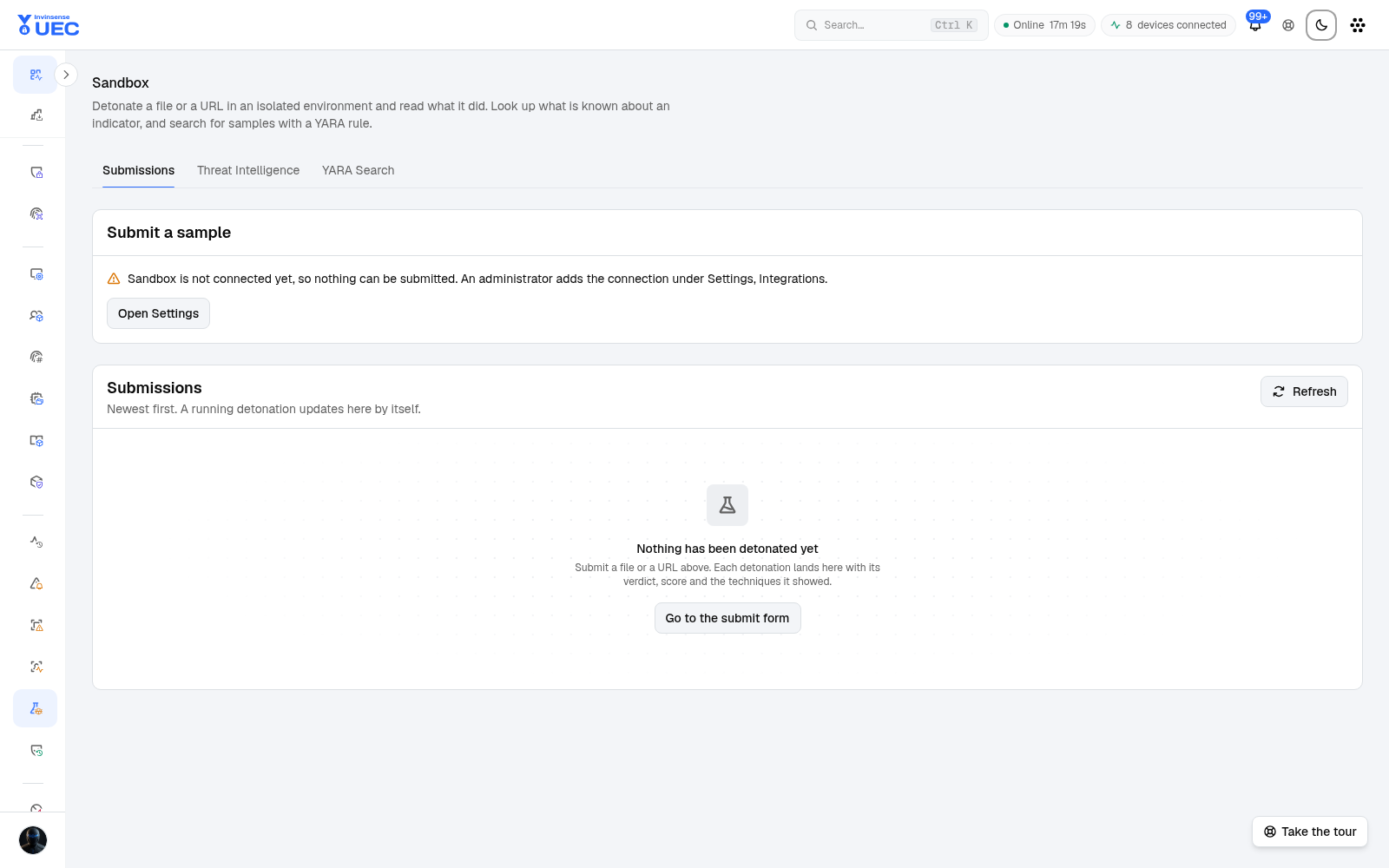Click the flask icon in empty state
Viewport: 1389px width, 868px height.
pyautogui.click(x=727, y=505)
